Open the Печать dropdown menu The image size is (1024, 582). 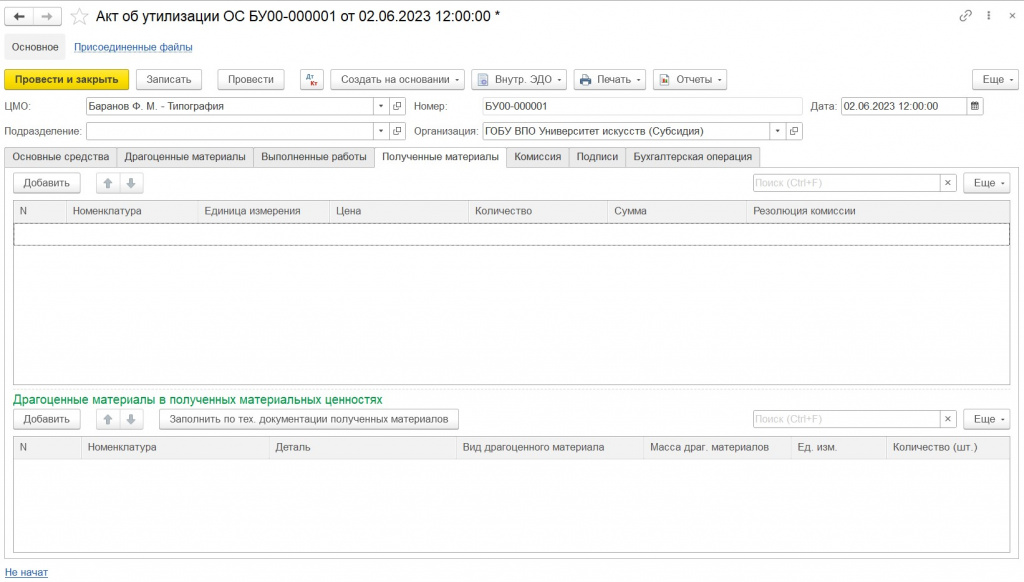click(610, 80)
